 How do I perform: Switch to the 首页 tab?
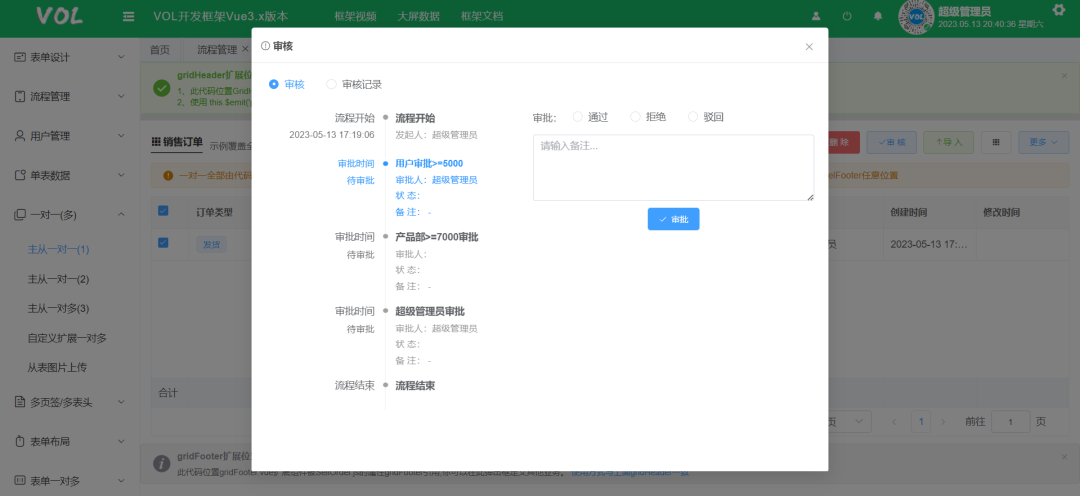click(x=160, y=49)
